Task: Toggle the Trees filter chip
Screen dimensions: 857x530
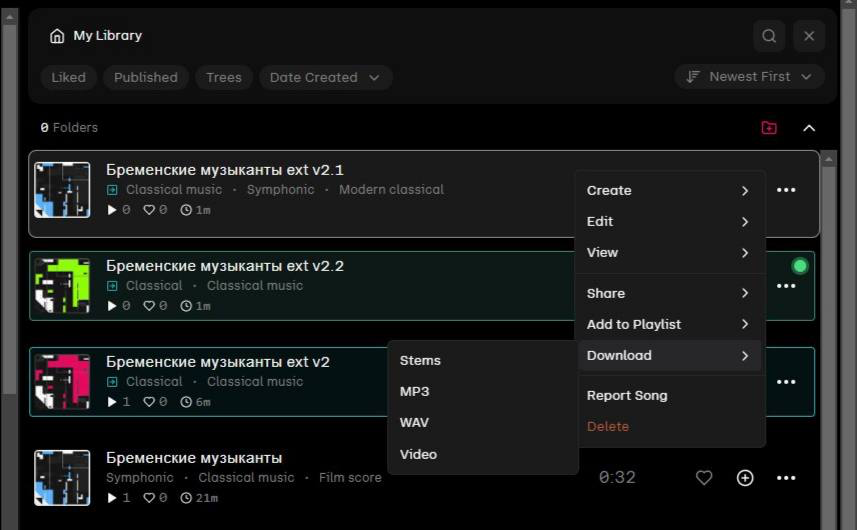Action: pyautogui.click(x=224, y=77)
